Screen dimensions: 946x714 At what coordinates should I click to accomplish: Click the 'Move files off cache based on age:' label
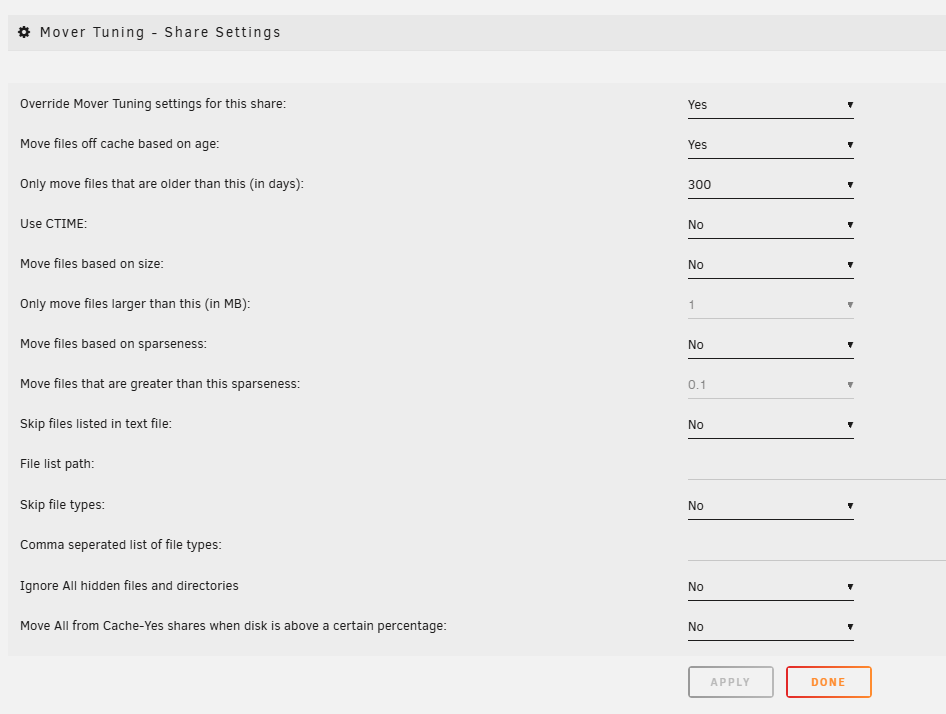pyautogui.click(x=119, y=144)
